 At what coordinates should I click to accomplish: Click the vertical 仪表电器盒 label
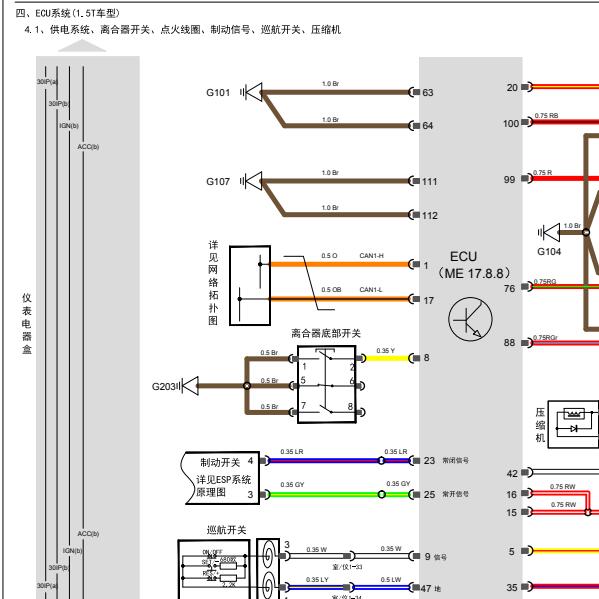[26, 323]
